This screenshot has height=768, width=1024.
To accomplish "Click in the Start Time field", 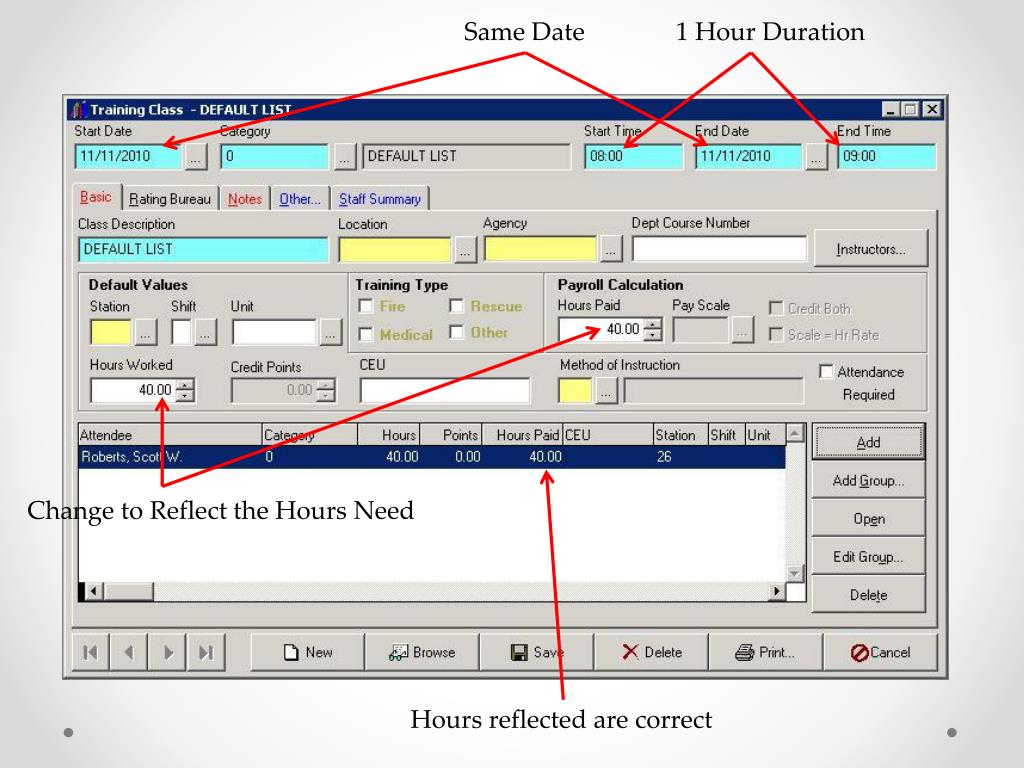I will [x=633, y=157].
